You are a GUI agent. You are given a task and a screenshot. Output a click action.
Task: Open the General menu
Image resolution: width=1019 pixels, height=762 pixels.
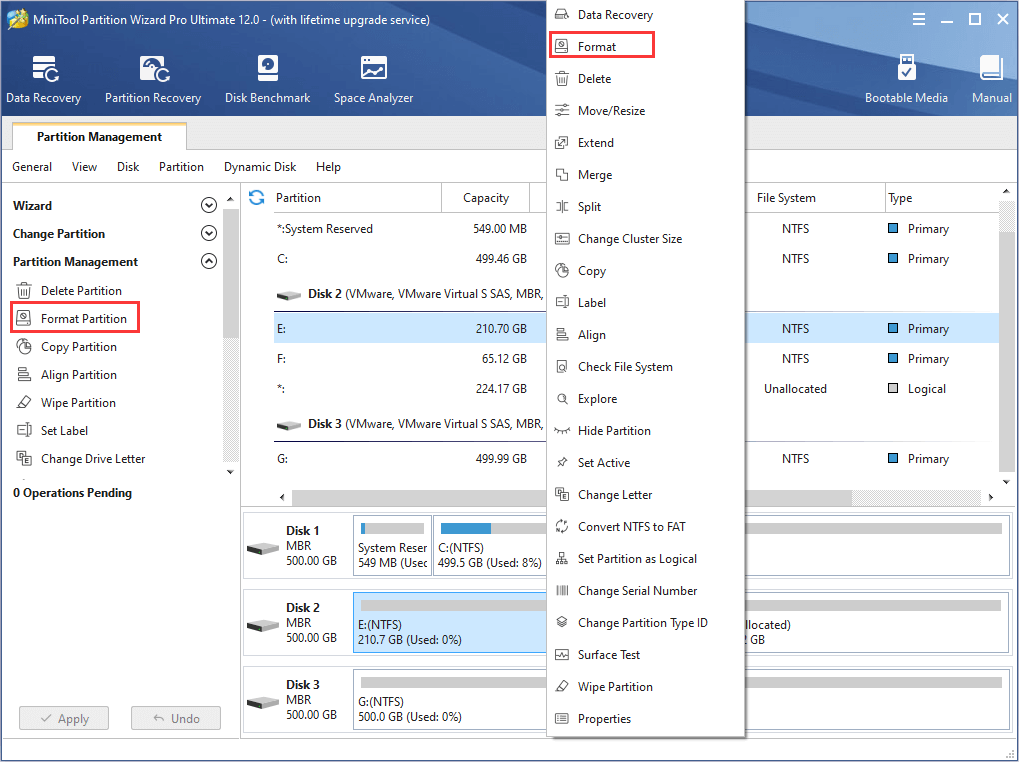click(x=32, y=167)
